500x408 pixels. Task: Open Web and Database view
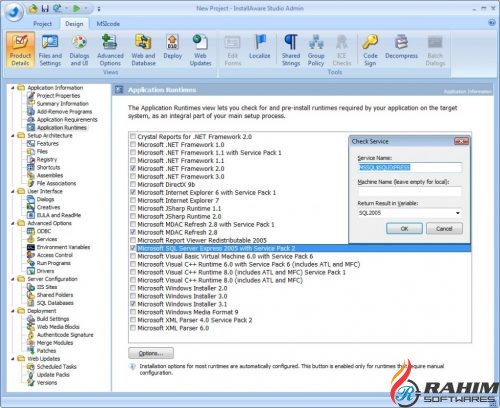pos(143,50)
